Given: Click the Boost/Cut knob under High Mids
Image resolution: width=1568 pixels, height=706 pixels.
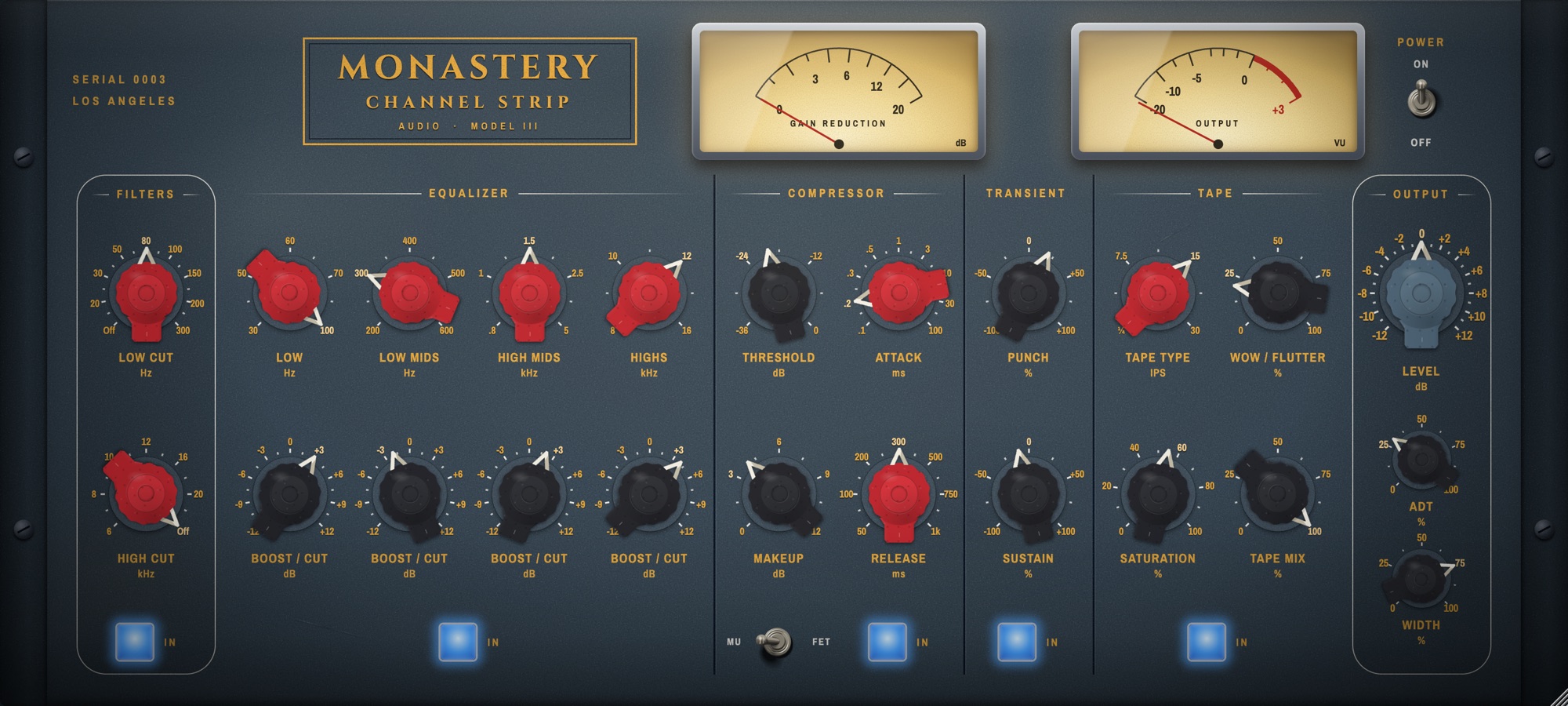Looking at the screenshot, I should (x=529, y=494).
